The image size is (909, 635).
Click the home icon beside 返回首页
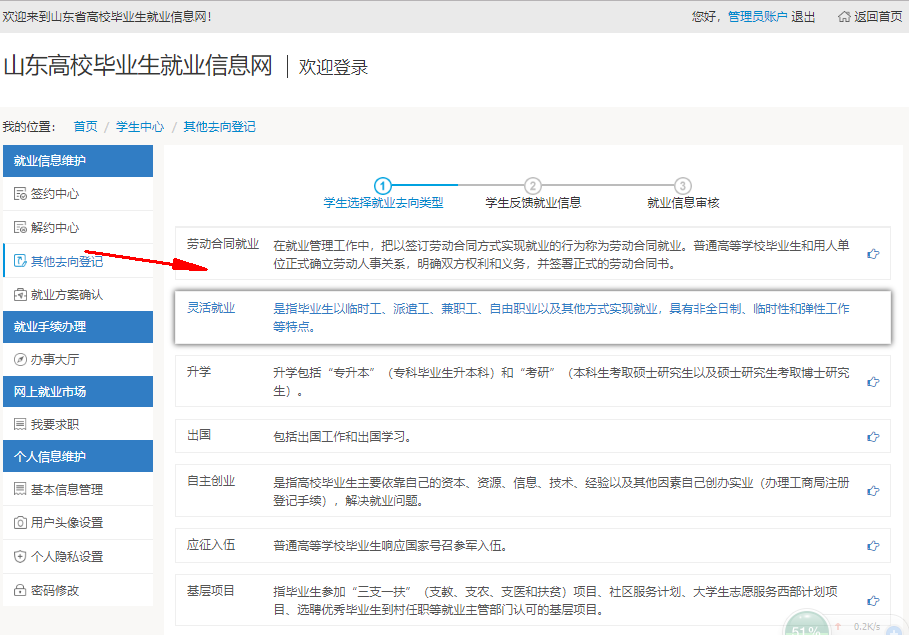[x=844, y=17]
